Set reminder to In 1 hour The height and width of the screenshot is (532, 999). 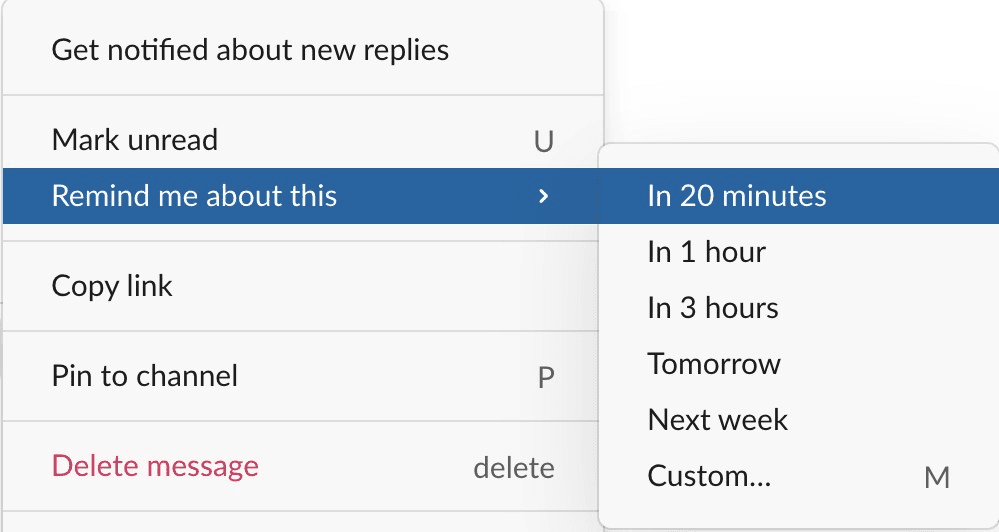(799, 252)
